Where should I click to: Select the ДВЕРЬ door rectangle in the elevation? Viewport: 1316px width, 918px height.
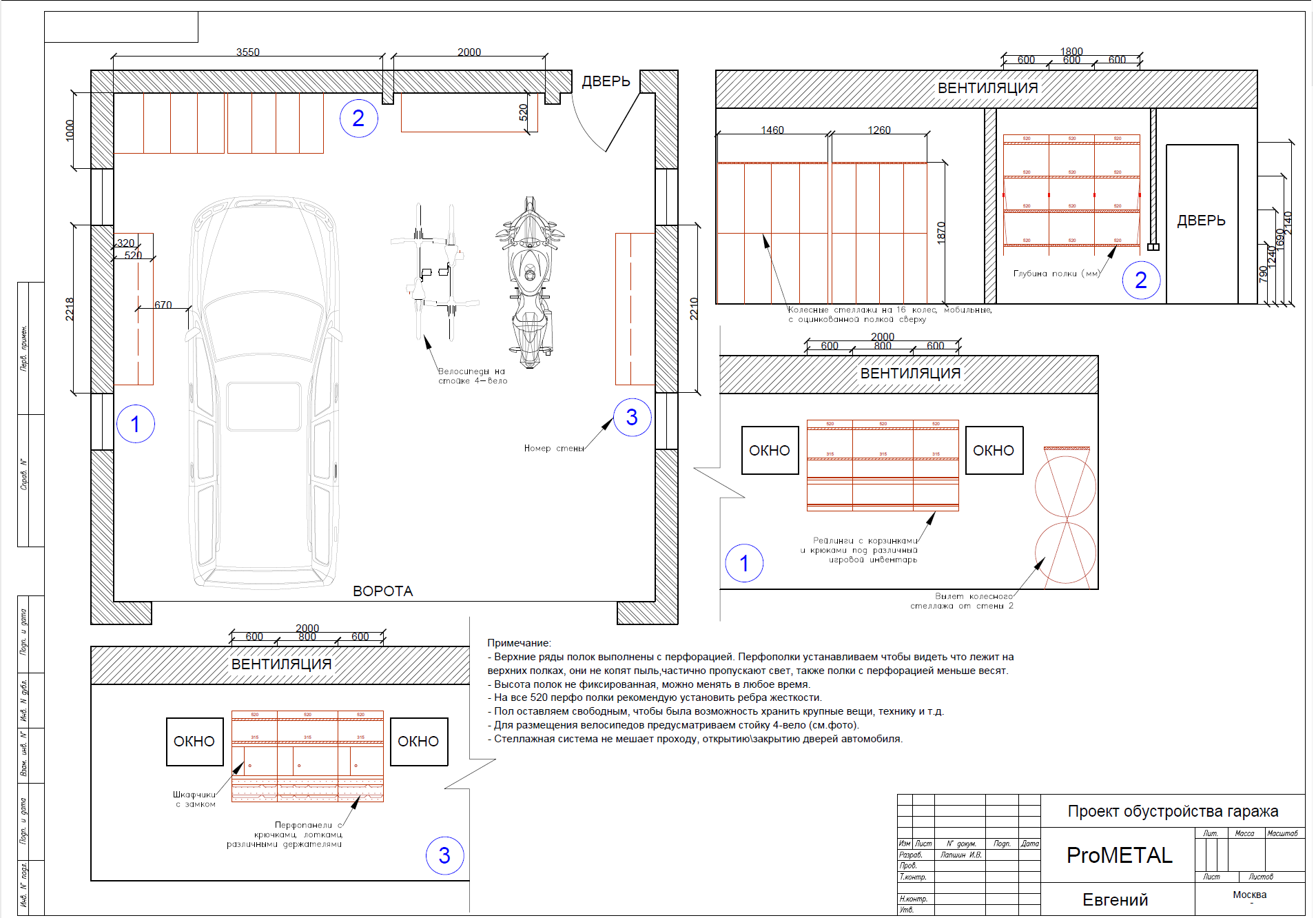[x=1202, y=223]
